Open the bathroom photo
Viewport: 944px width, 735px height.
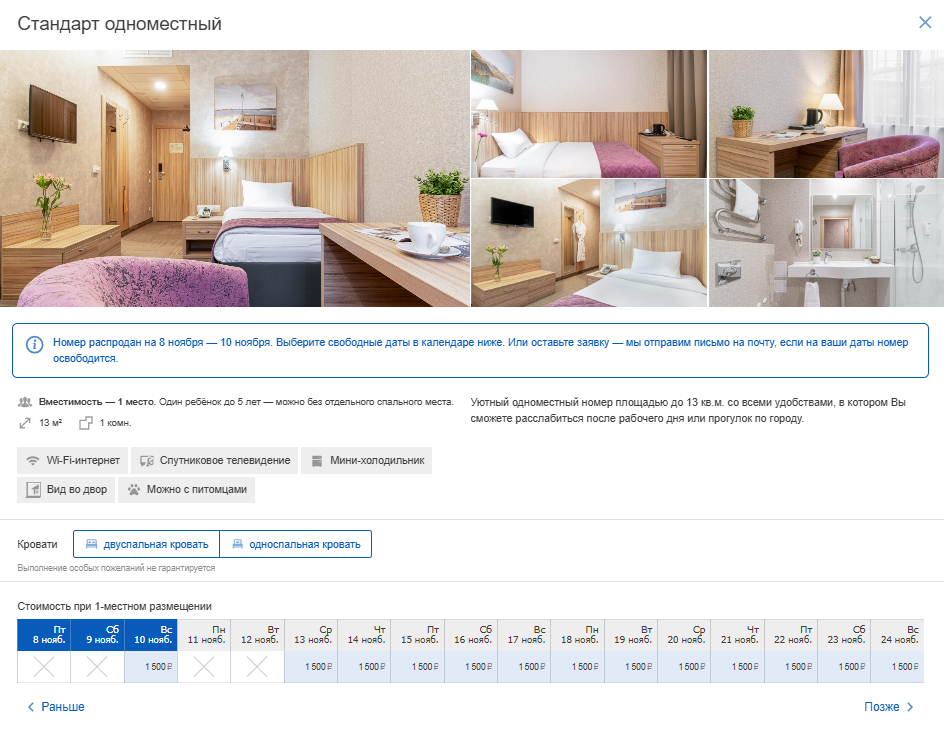[x=827, y=243]
